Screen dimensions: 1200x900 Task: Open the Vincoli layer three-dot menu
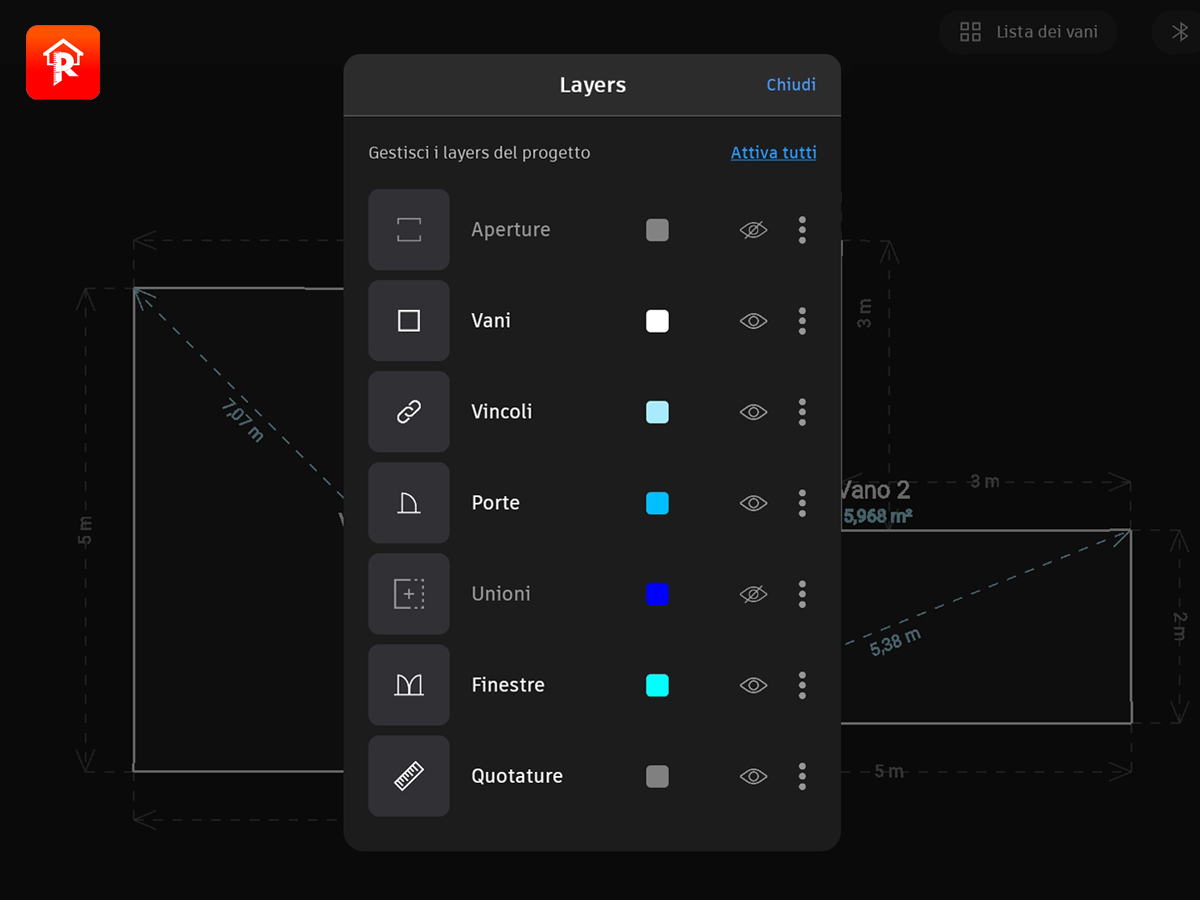802,412
